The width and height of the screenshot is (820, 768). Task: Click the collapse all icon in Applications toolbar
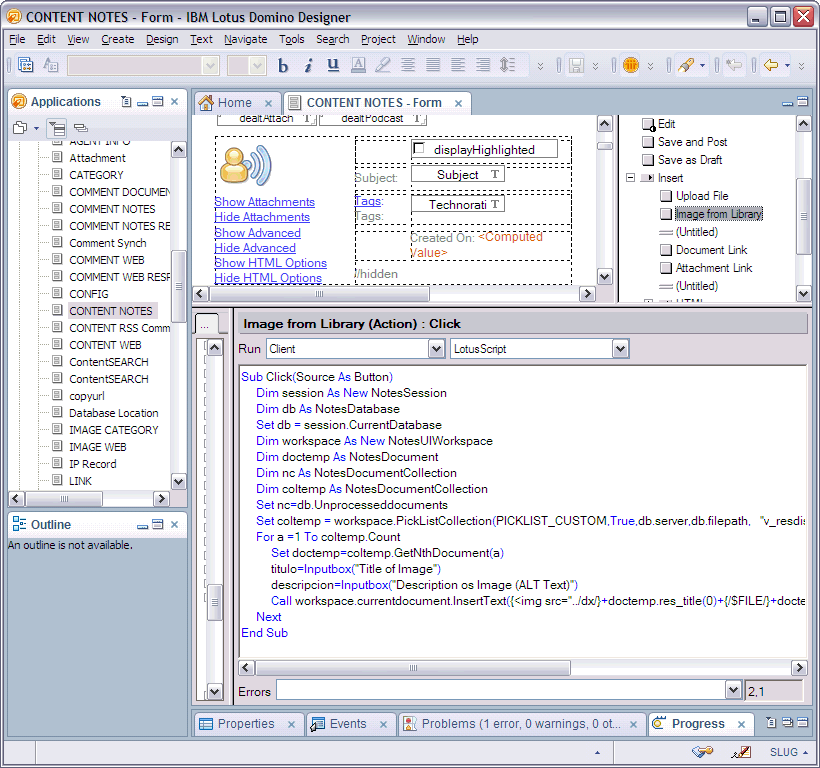[81, 128]
